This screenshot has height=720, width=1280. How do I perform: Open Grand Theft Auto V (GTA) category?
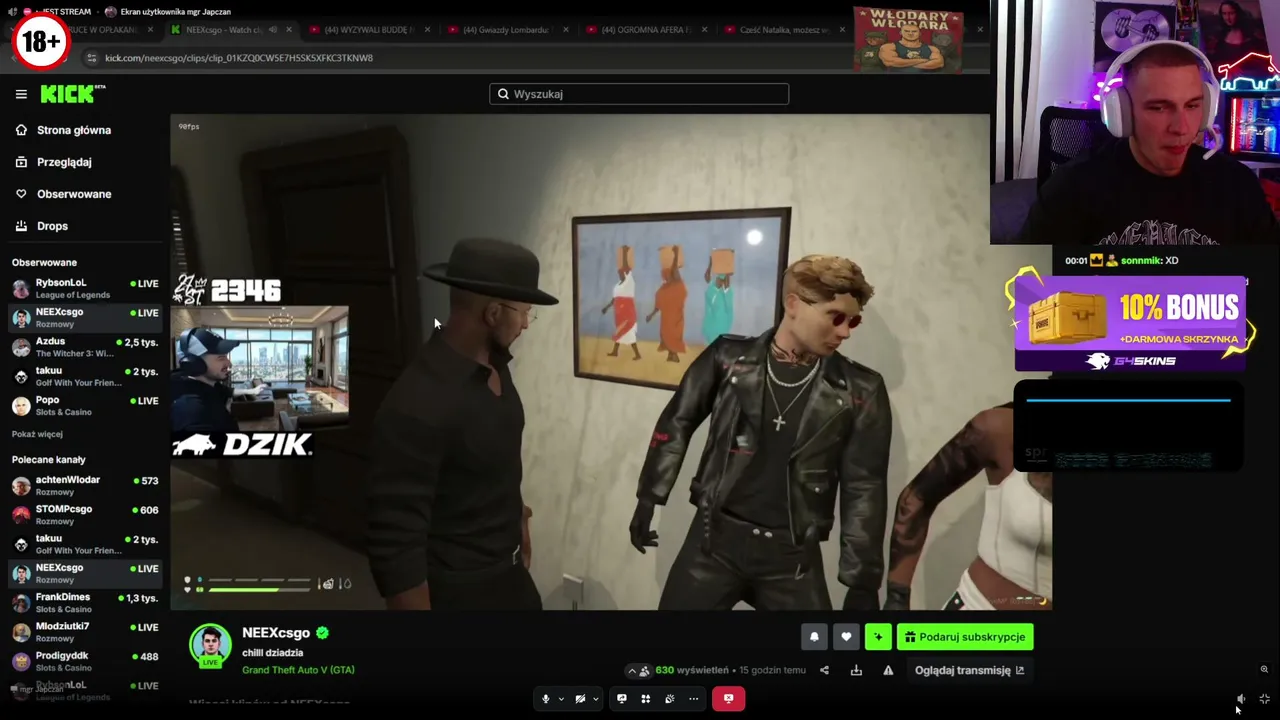(x=298, y=670)
